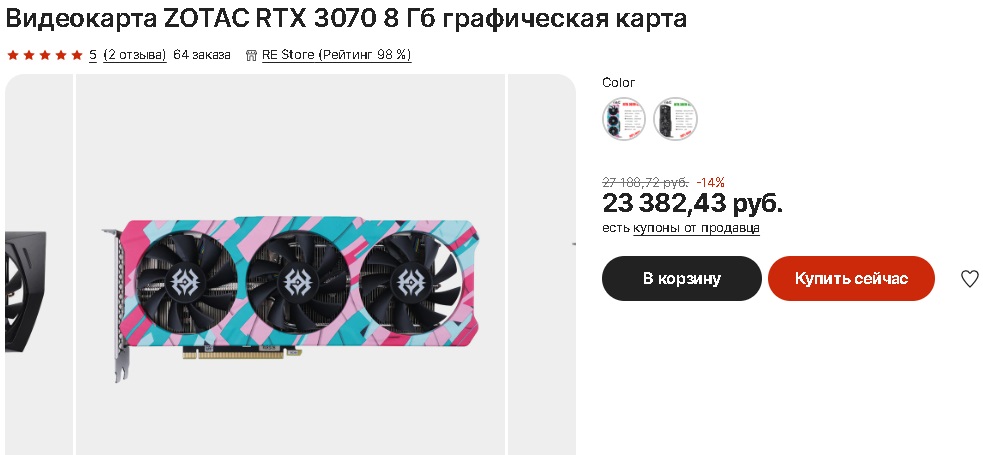Show next gallery image on right edge

click(x=542, y=264)
